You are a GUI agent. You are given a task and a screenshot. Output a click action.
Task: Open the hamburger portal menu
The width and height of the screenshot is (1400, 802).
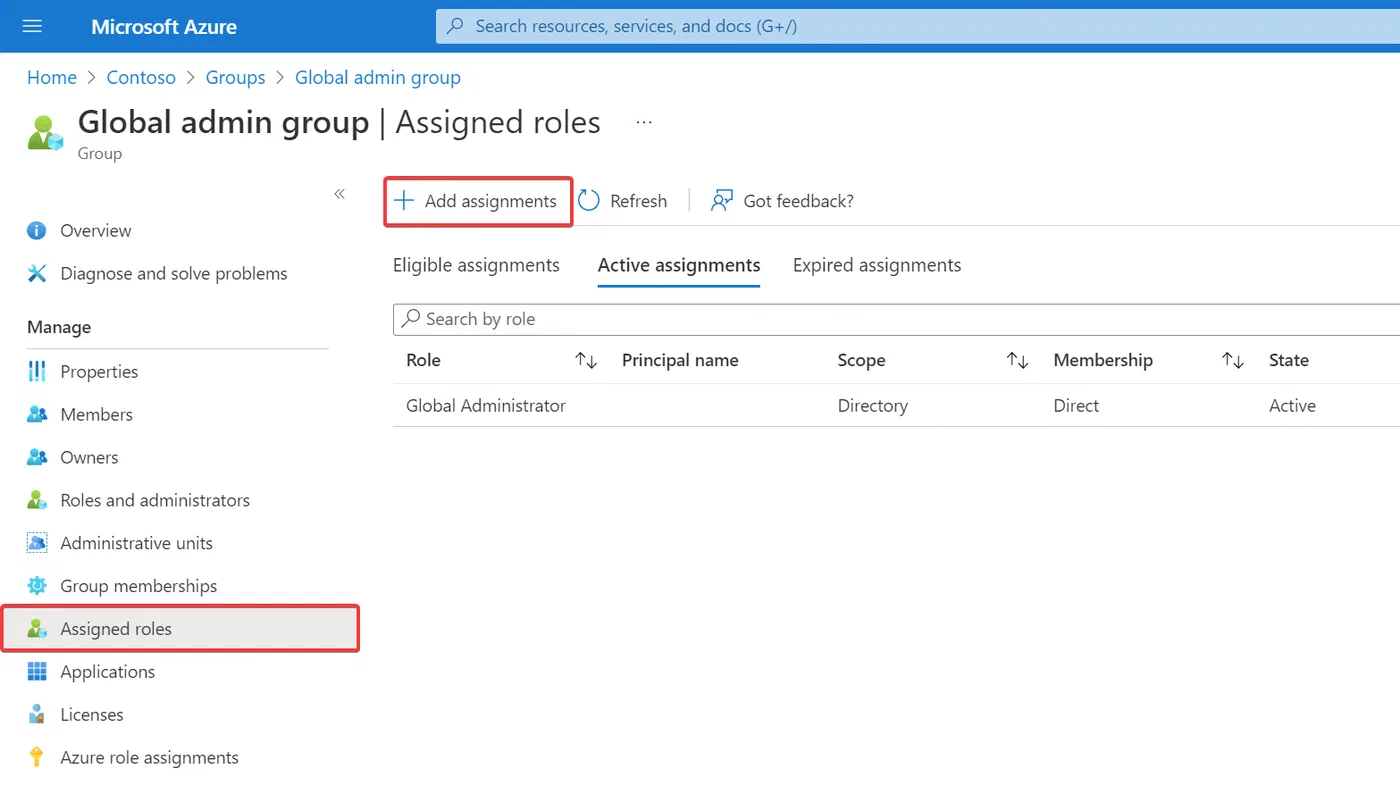32,26
